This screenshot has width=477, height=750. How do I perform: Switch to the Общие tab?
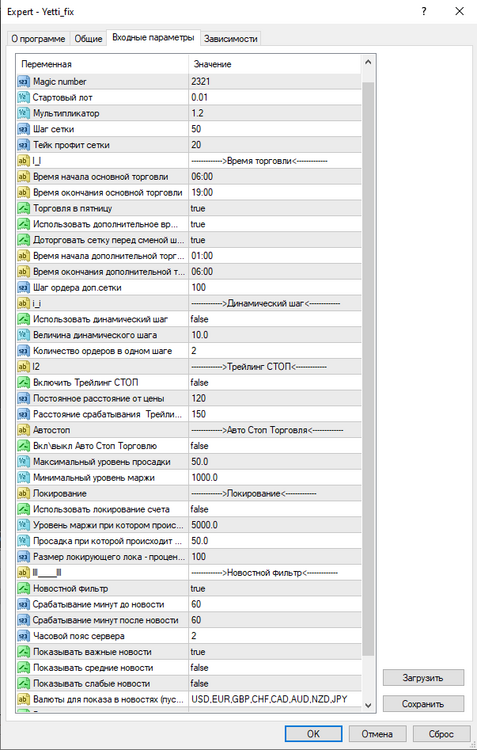click(x=89, y=39)
